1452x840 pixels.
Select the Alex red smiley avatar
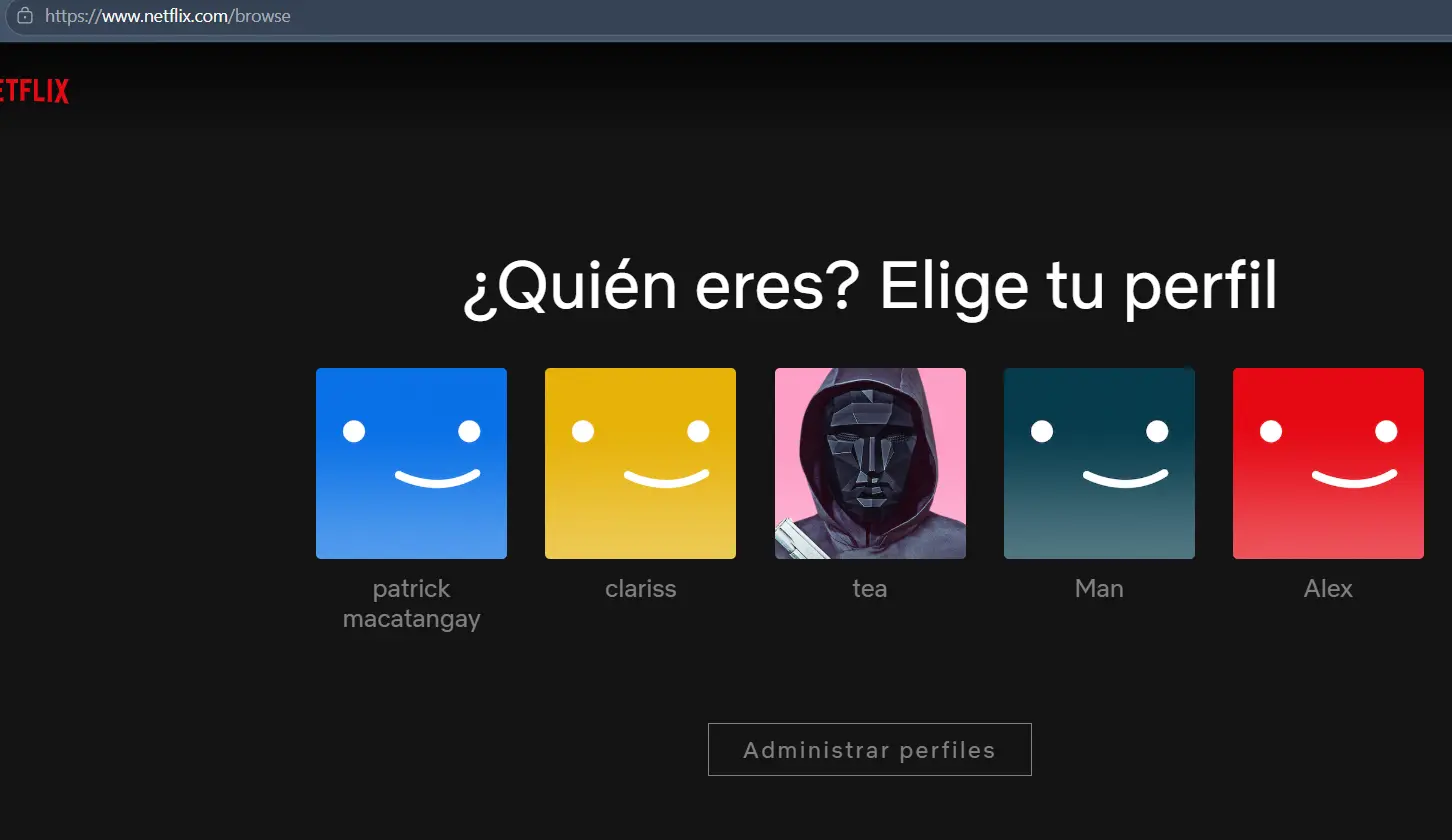1328,463
